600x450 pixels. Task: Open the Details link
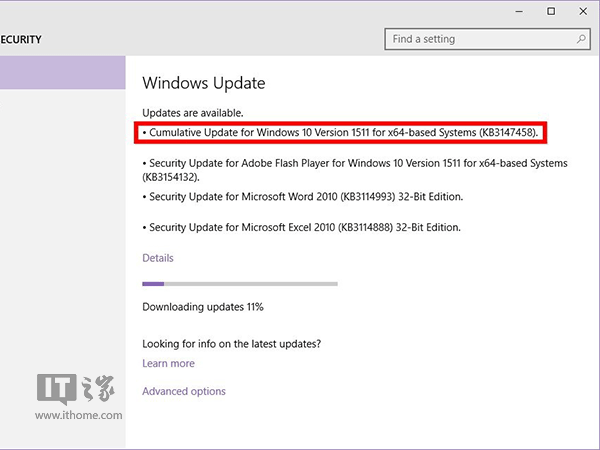(x=158, y=258)
